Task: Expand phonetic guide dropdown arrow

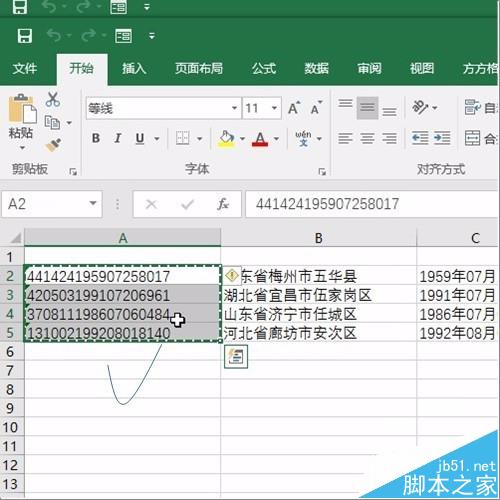Action: tap(319, 138)
